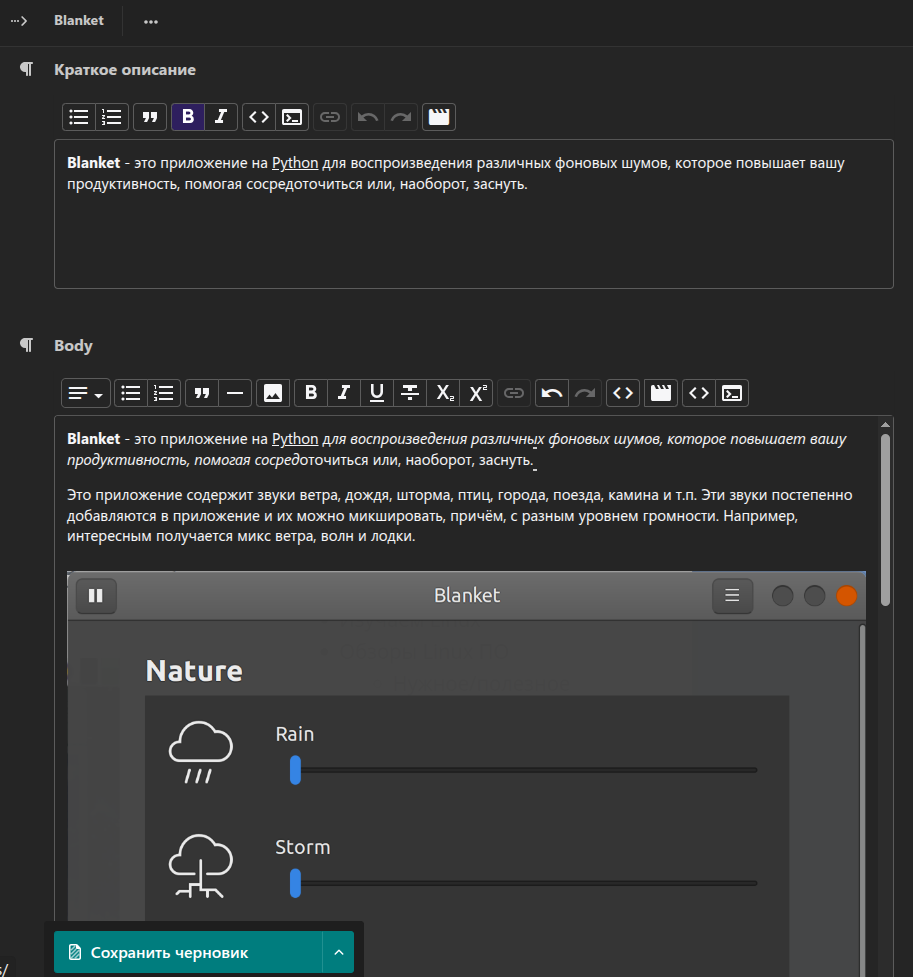
Task: Toggle bold in Body toolbar
Action: pyautogui.click(x=311, y=393)
